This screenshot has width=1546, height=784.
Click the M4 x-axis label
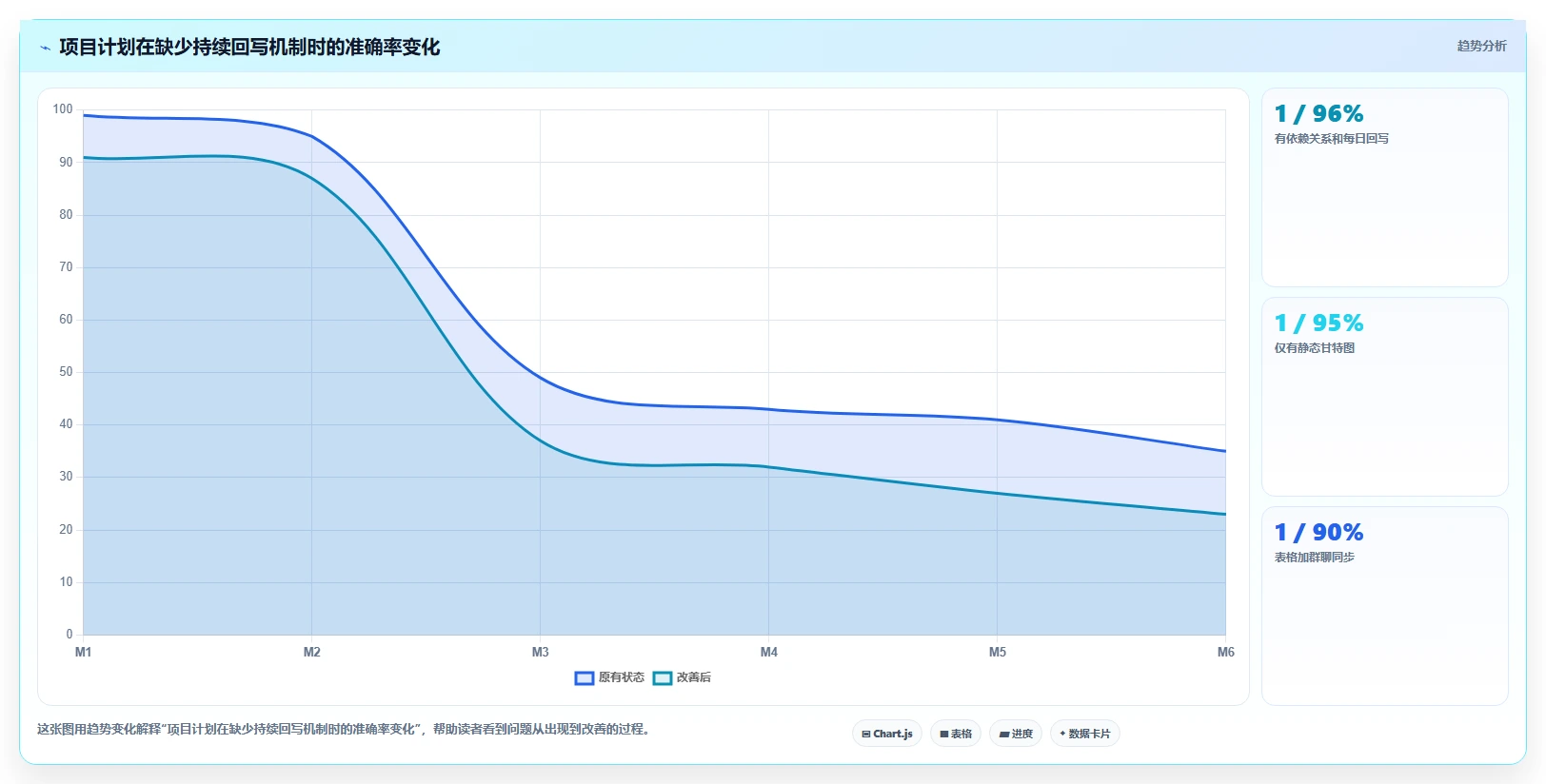[769, 653]
